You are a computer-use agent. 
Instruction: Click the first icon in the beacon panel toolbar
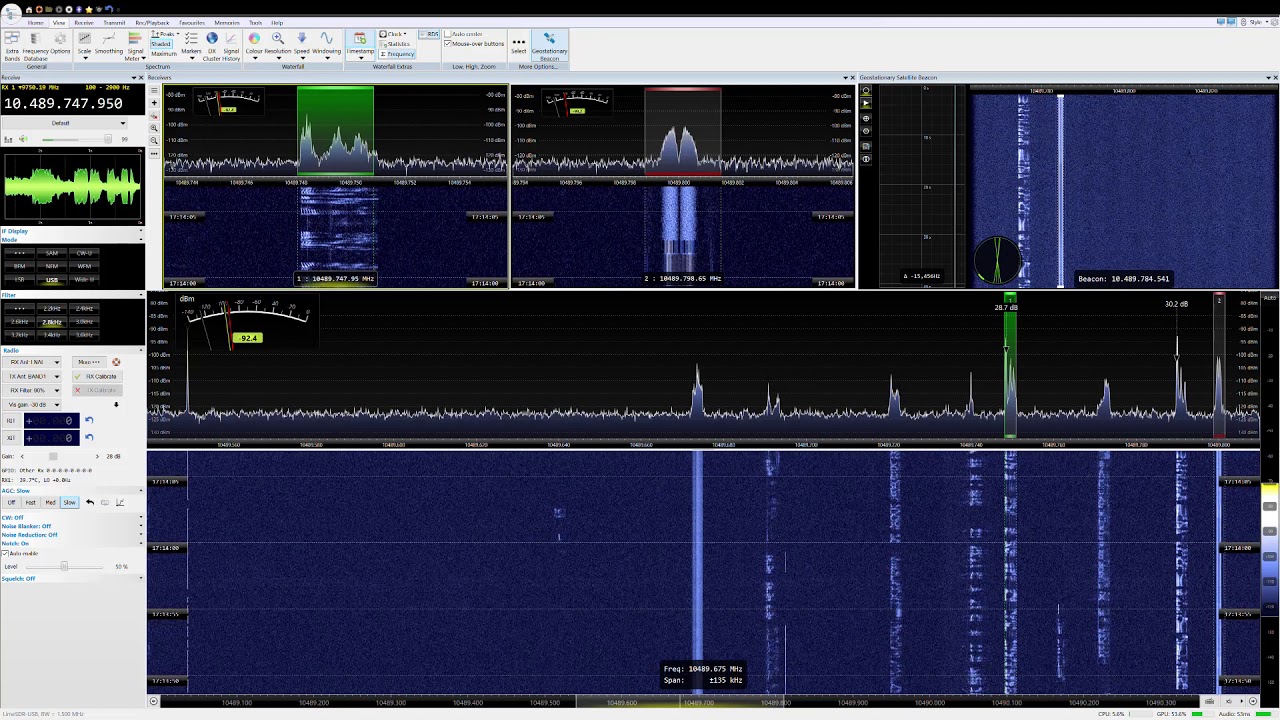(866, 90)
